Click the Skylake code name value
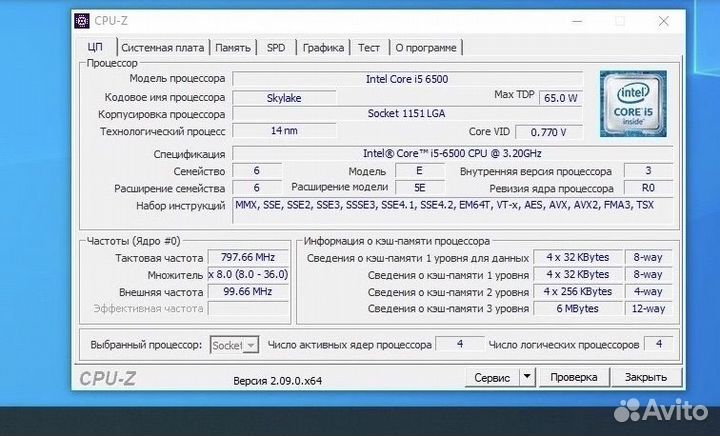The width and height of the screenshot is (720, 436). point(284,98)
